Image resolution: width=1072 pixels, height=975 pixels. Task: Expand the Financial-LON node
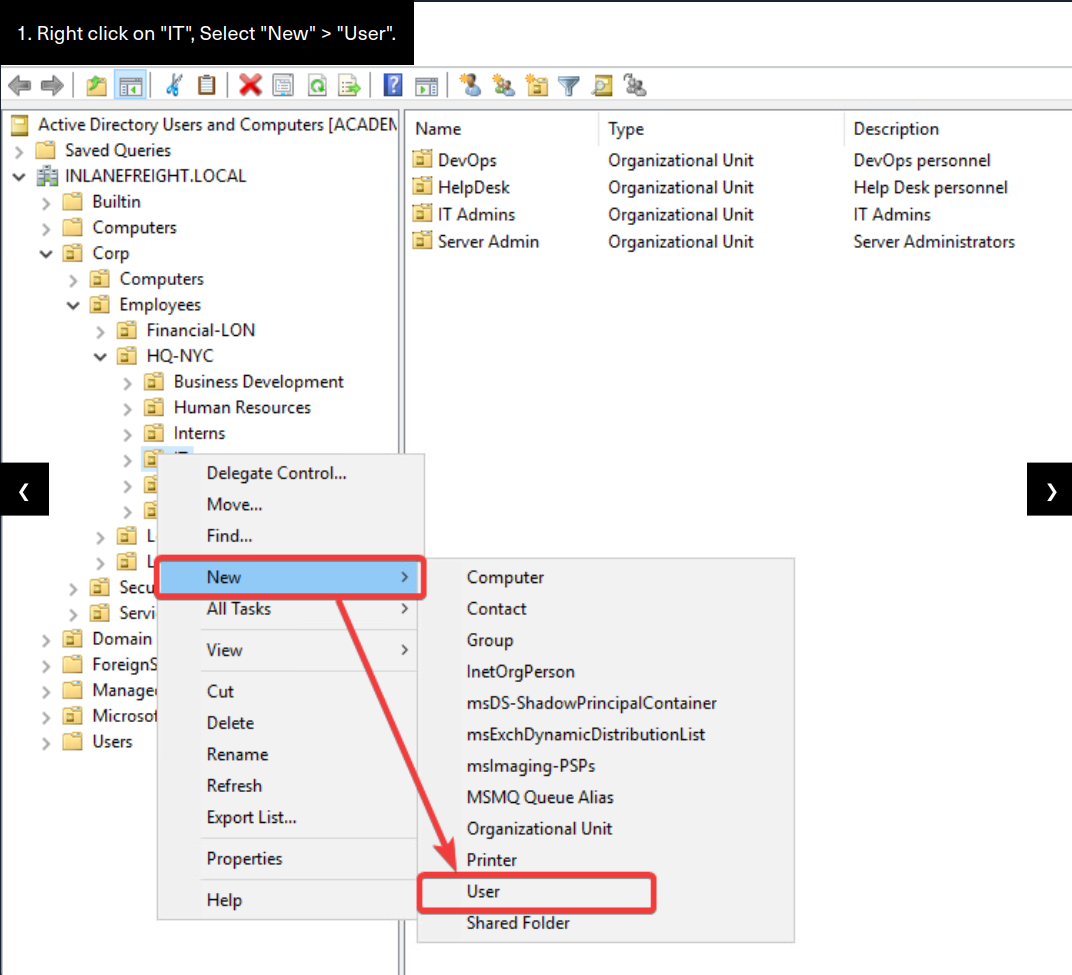pyautogui.click(x=100, y=332)
